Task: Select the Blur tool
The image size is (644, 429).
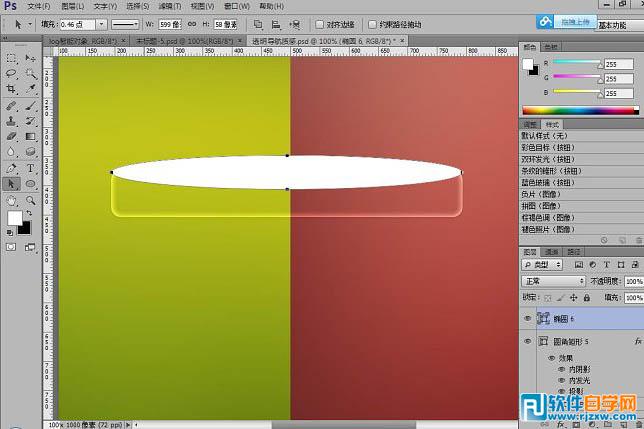Action: point(11,151)
